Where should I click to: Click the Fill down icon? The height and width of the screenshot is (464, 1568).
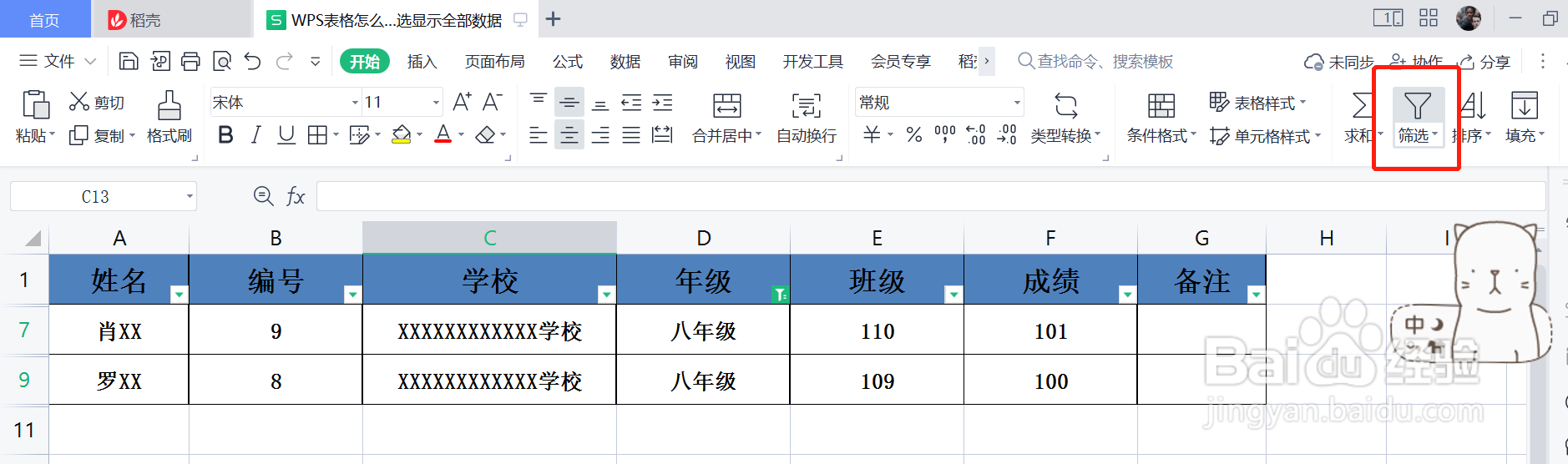[x=1525, y=106]
